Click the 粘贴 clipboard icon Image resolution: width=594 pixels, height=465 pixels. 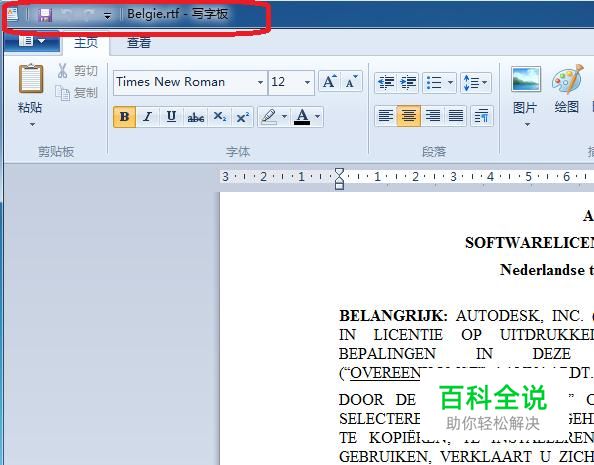coord(31,78)
